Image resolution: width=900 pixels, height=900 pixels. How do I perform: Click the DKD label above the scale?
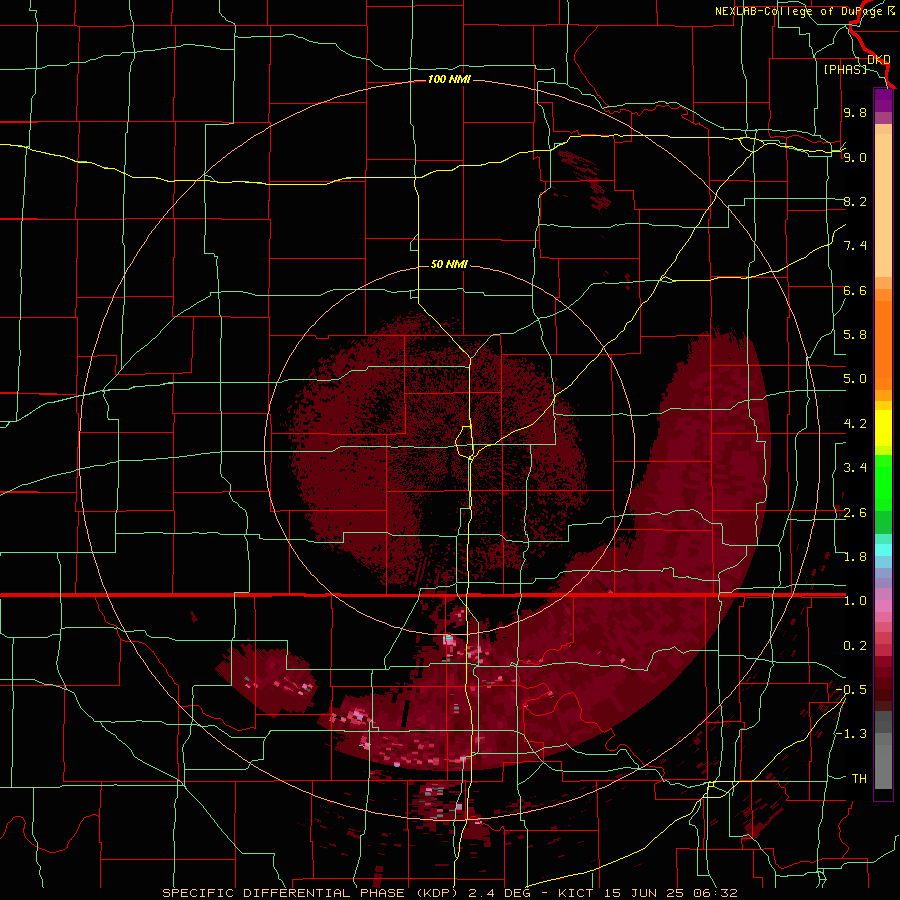878,59
